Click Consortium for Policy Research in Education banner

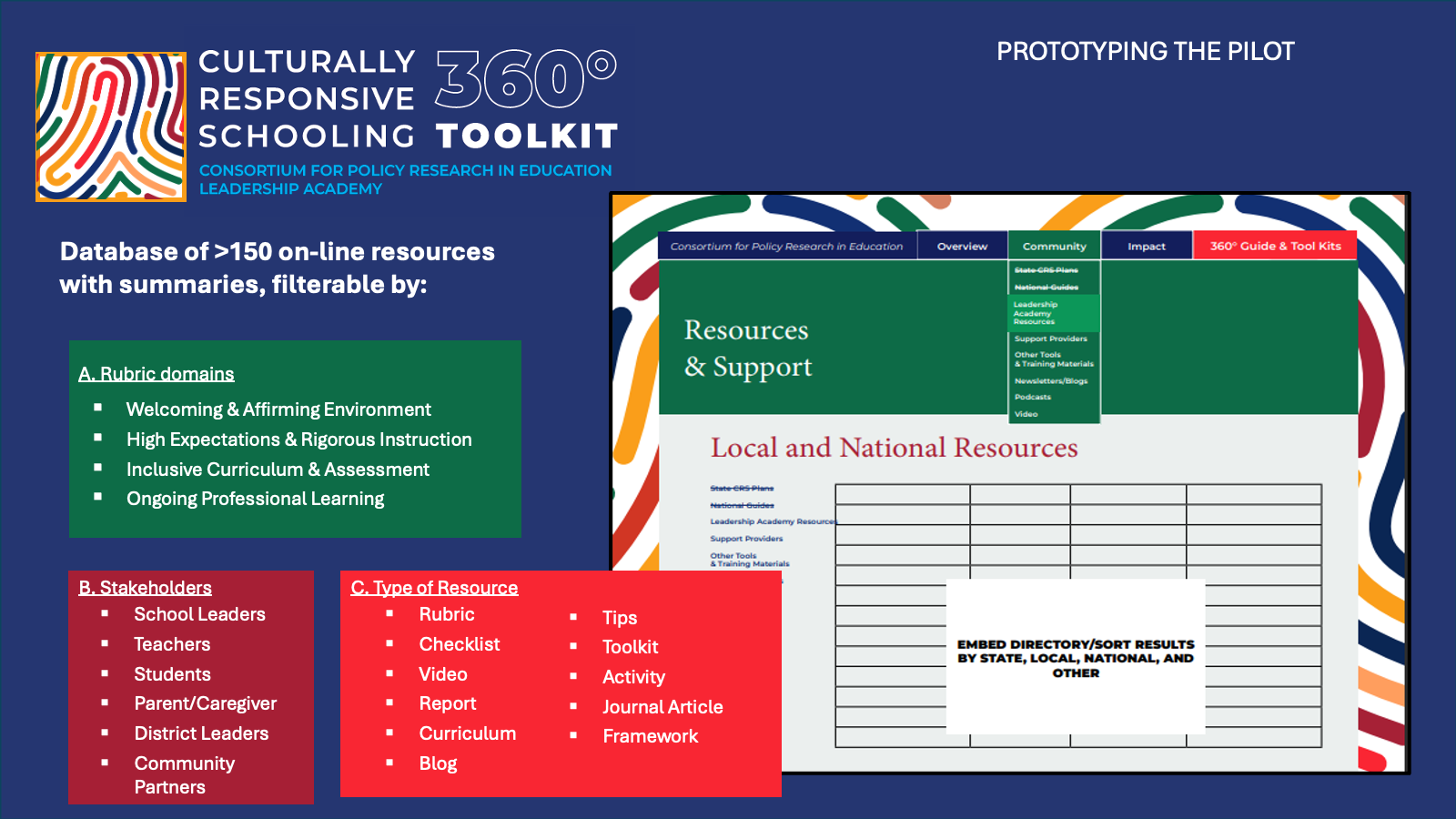click(786, 246)
